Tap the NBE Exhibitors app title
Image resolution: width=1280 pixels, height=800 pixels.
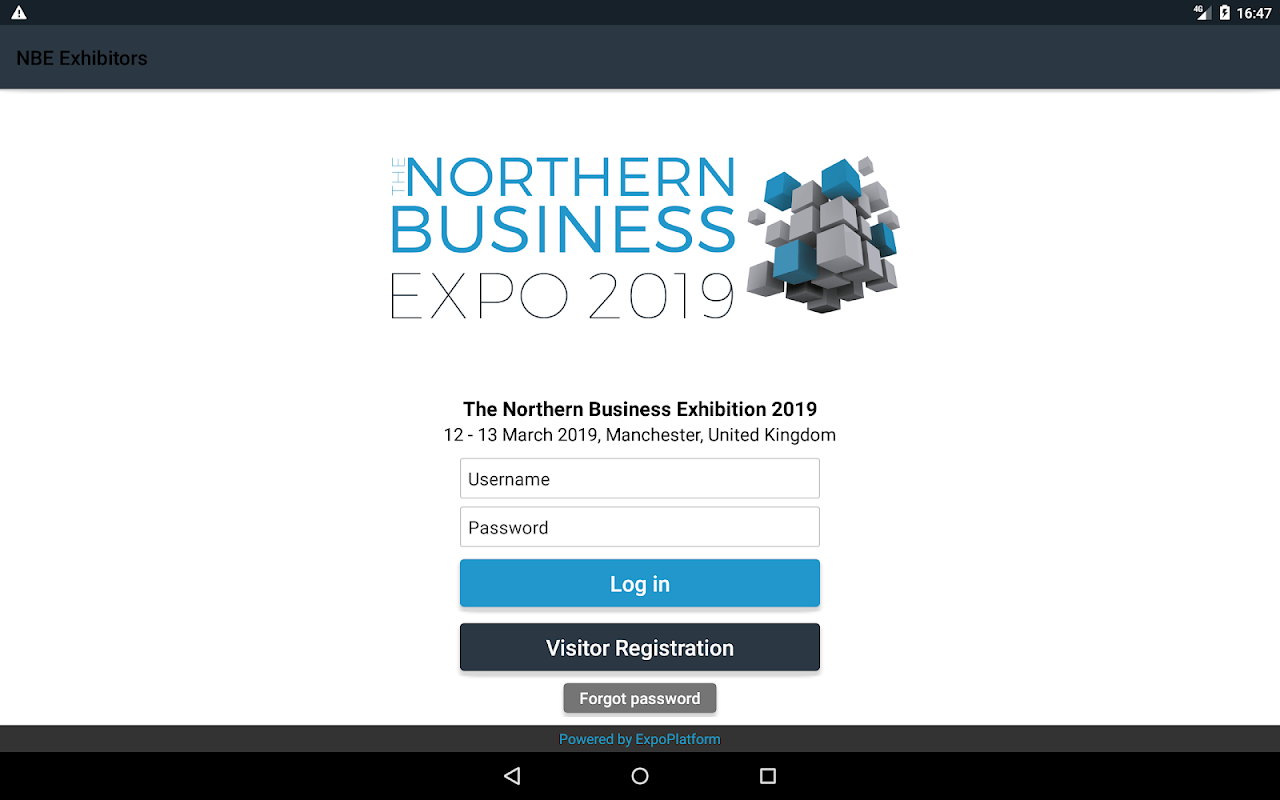82,58
